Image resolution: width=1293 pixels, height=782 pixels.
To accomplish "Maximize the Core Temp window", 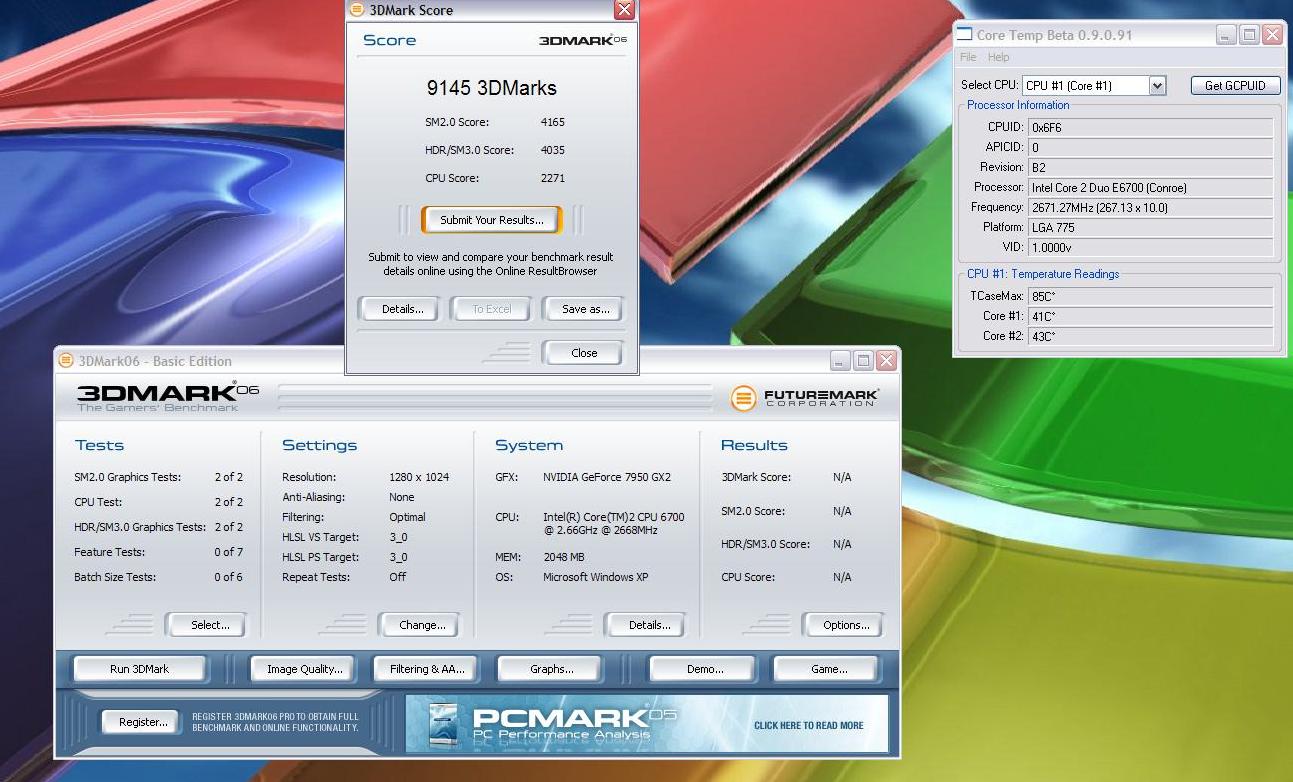I will [x=1249, y=35].
